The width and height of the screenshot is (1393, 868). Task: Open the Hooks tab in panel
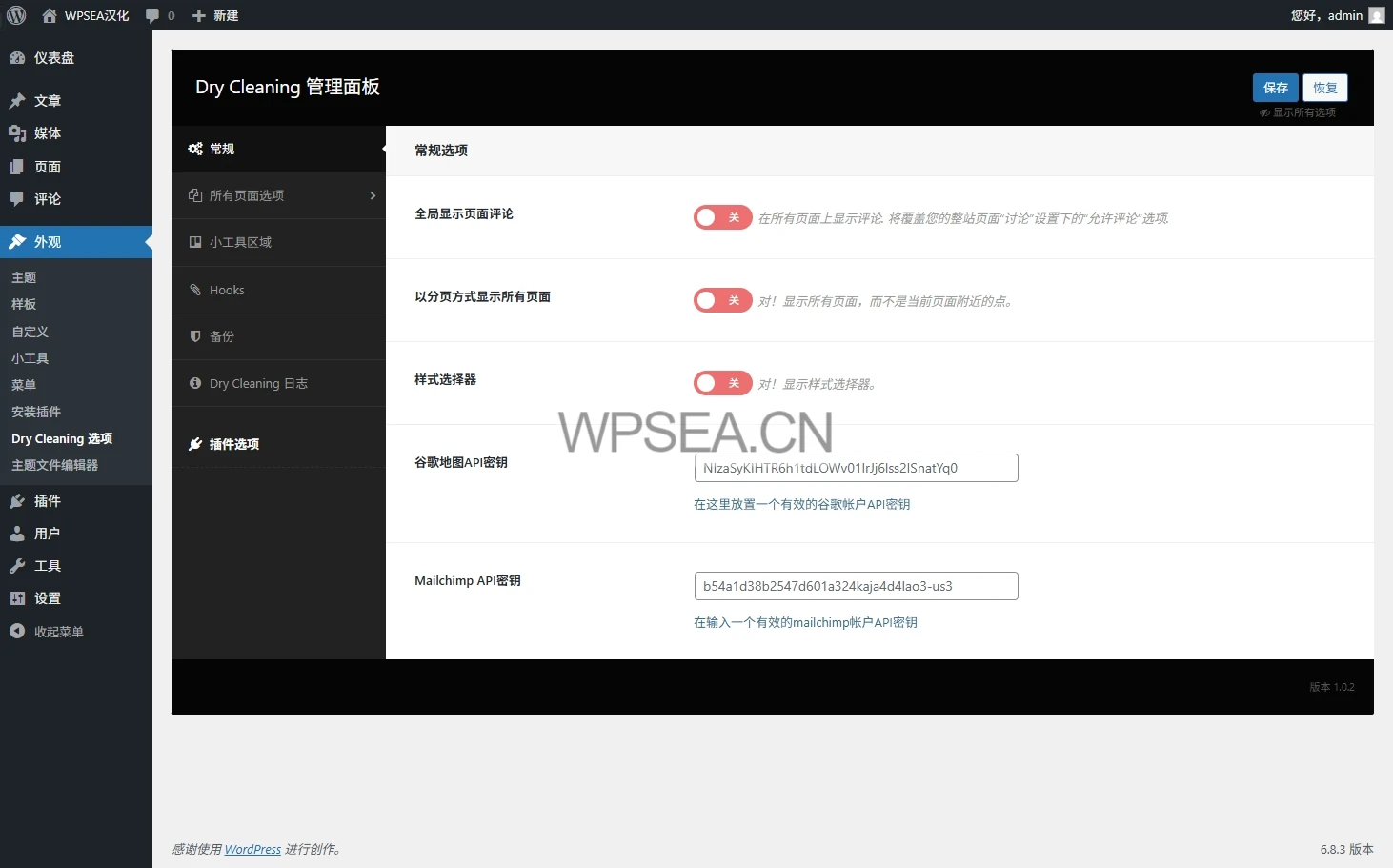pyautogui.click(x=227, y=290)
